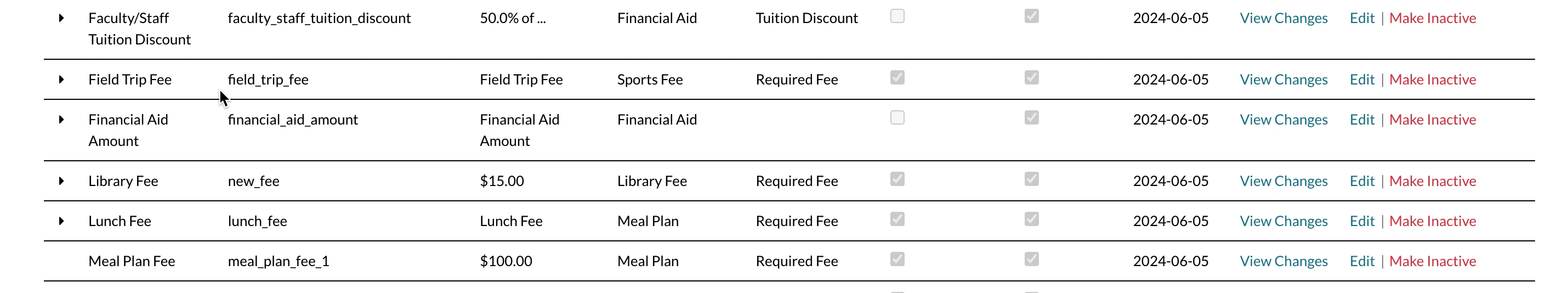
Task: Make the Library Fee inactive
Action: (1432, 182)
